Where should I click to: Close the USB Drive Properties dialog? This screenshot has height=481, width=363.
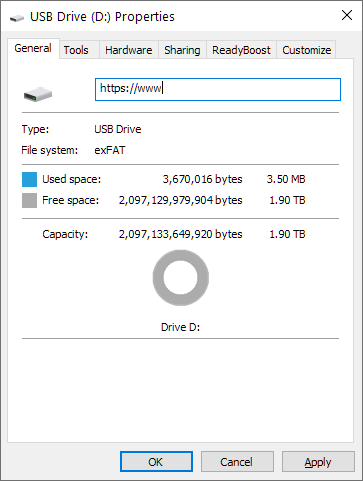347,15
